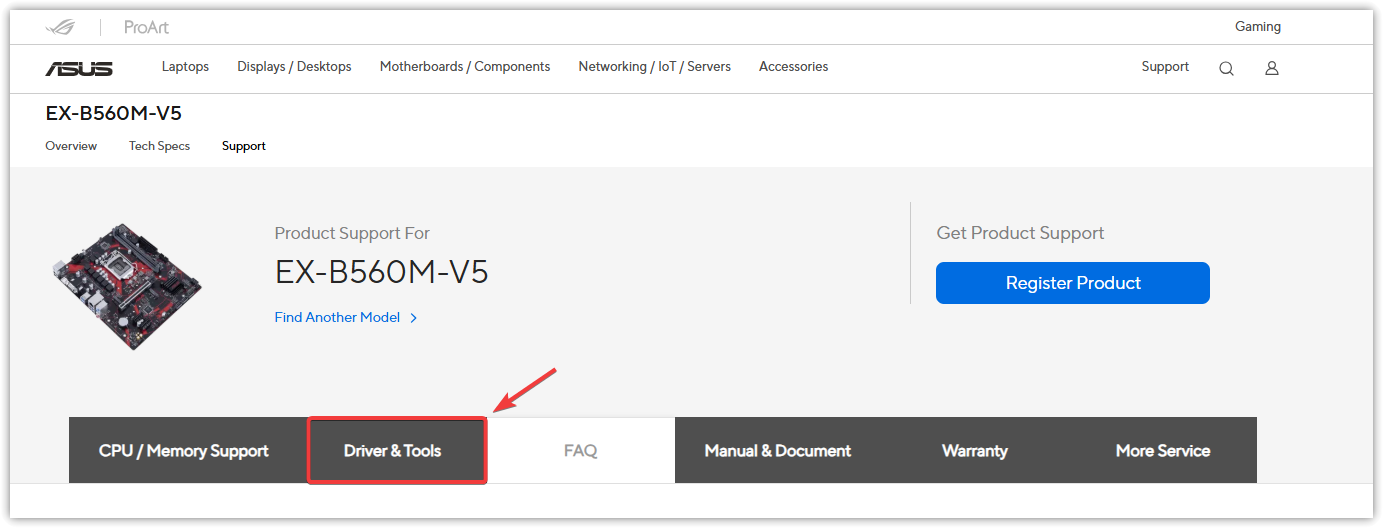This screenshot has height=528, width=1383.
Task: Select the Support product tab
Action: [244, 146]
